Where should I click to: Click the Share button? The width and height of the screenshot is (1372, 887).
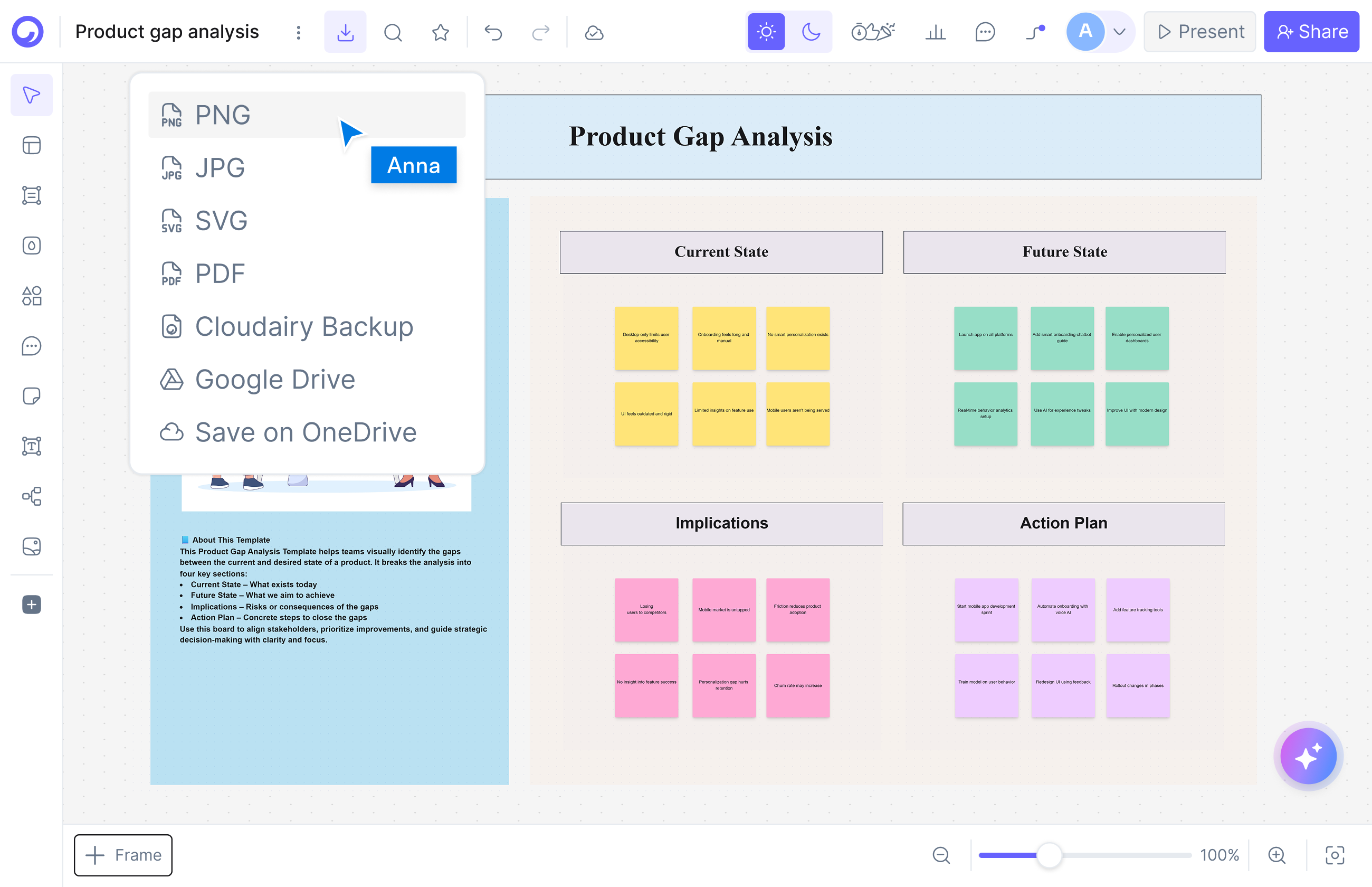click(1311, 32)
